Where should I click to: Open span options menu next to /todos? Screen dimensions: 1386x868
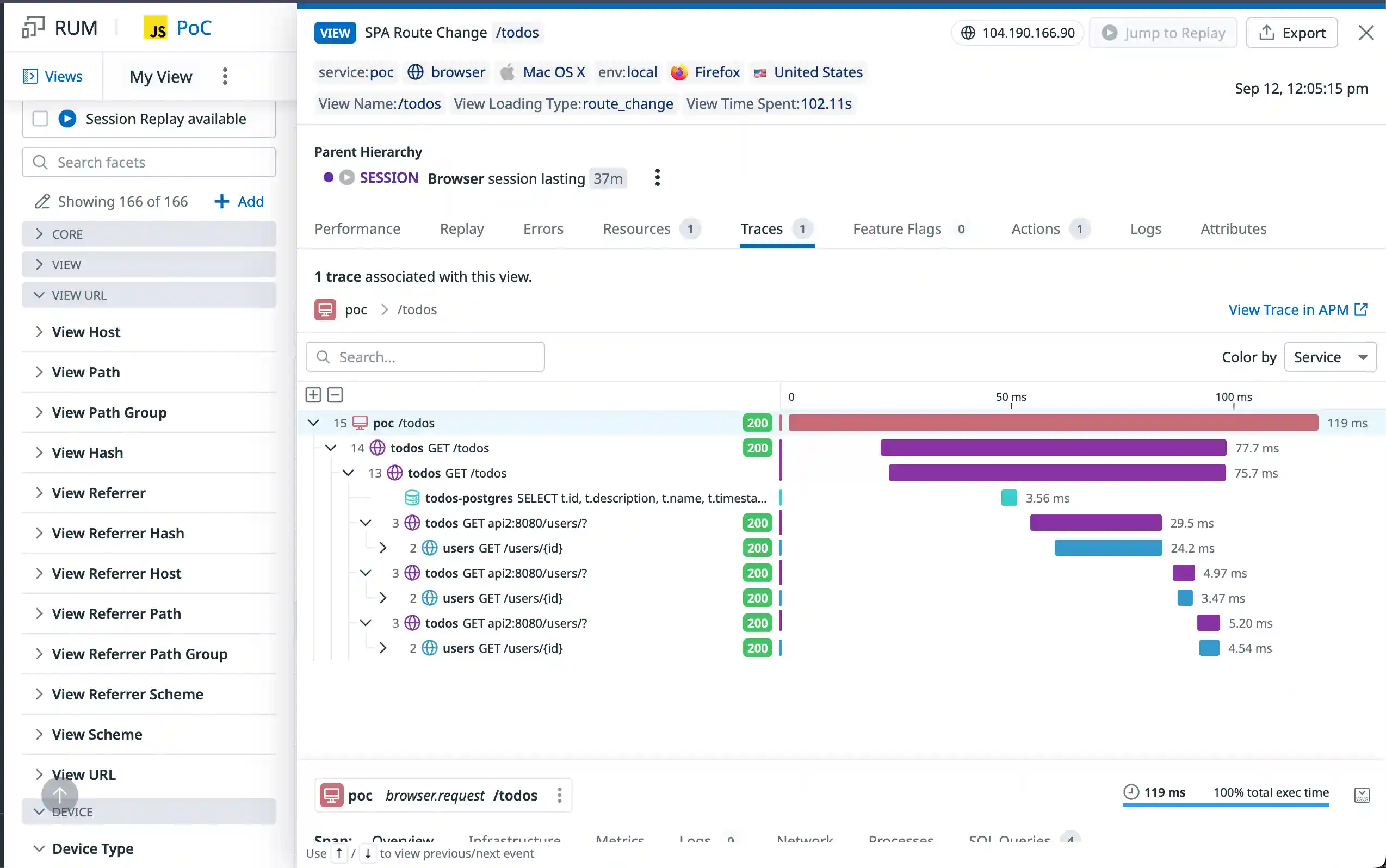[559, 795]
